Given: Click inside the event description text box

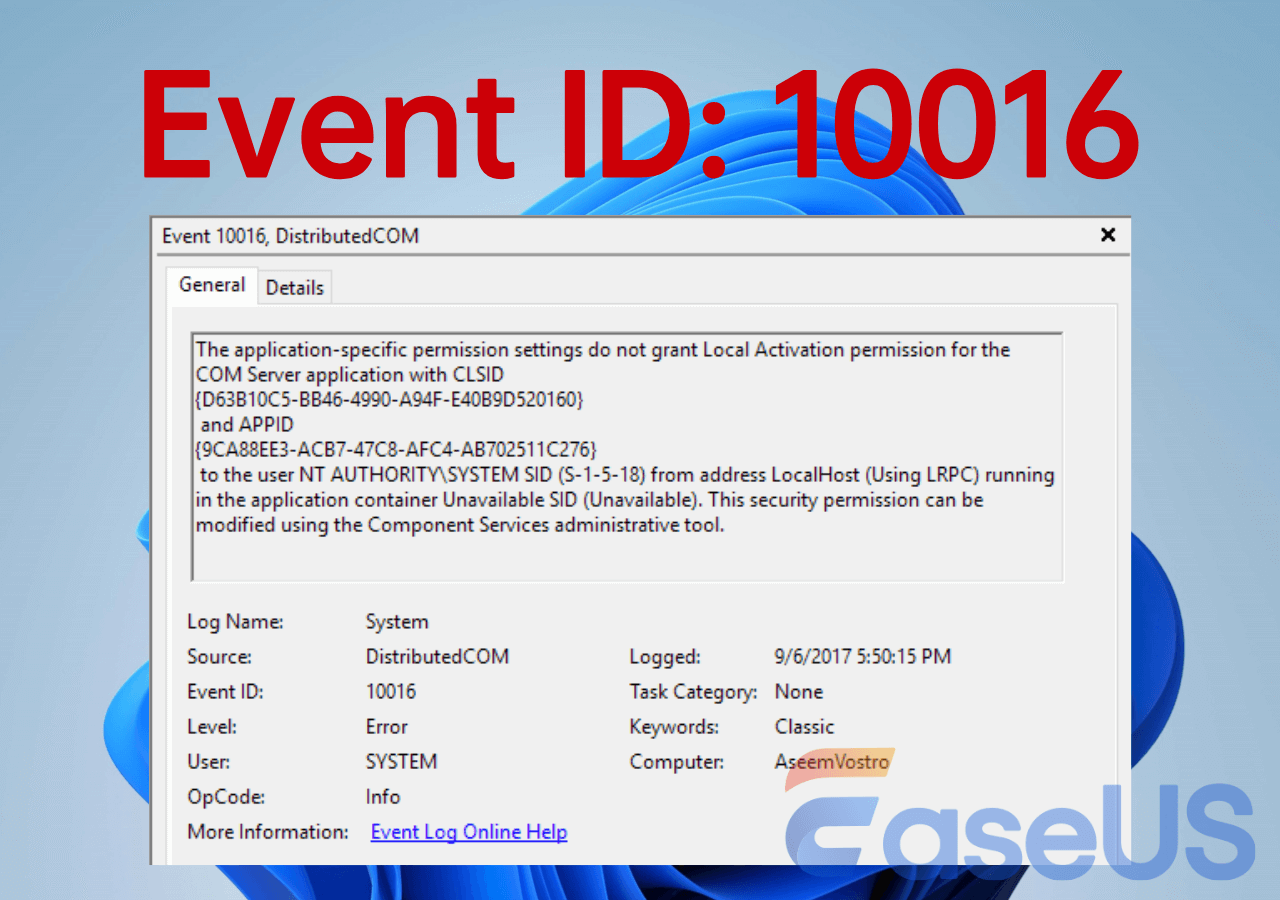Looking at the screenshot, I should point(620,450).
